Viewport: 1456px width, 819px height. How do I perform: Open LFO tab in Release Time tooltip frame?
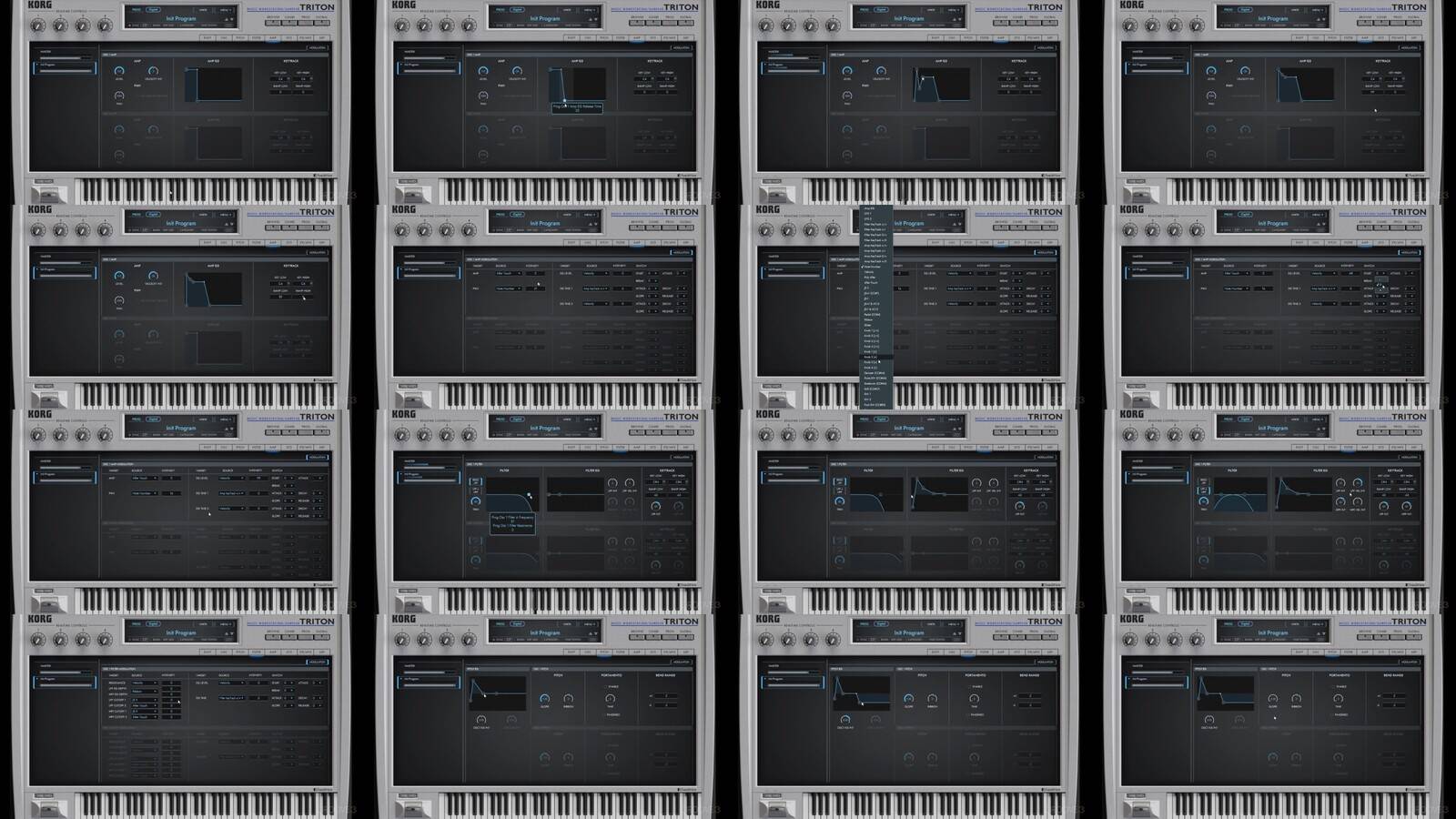coord(653,38)
